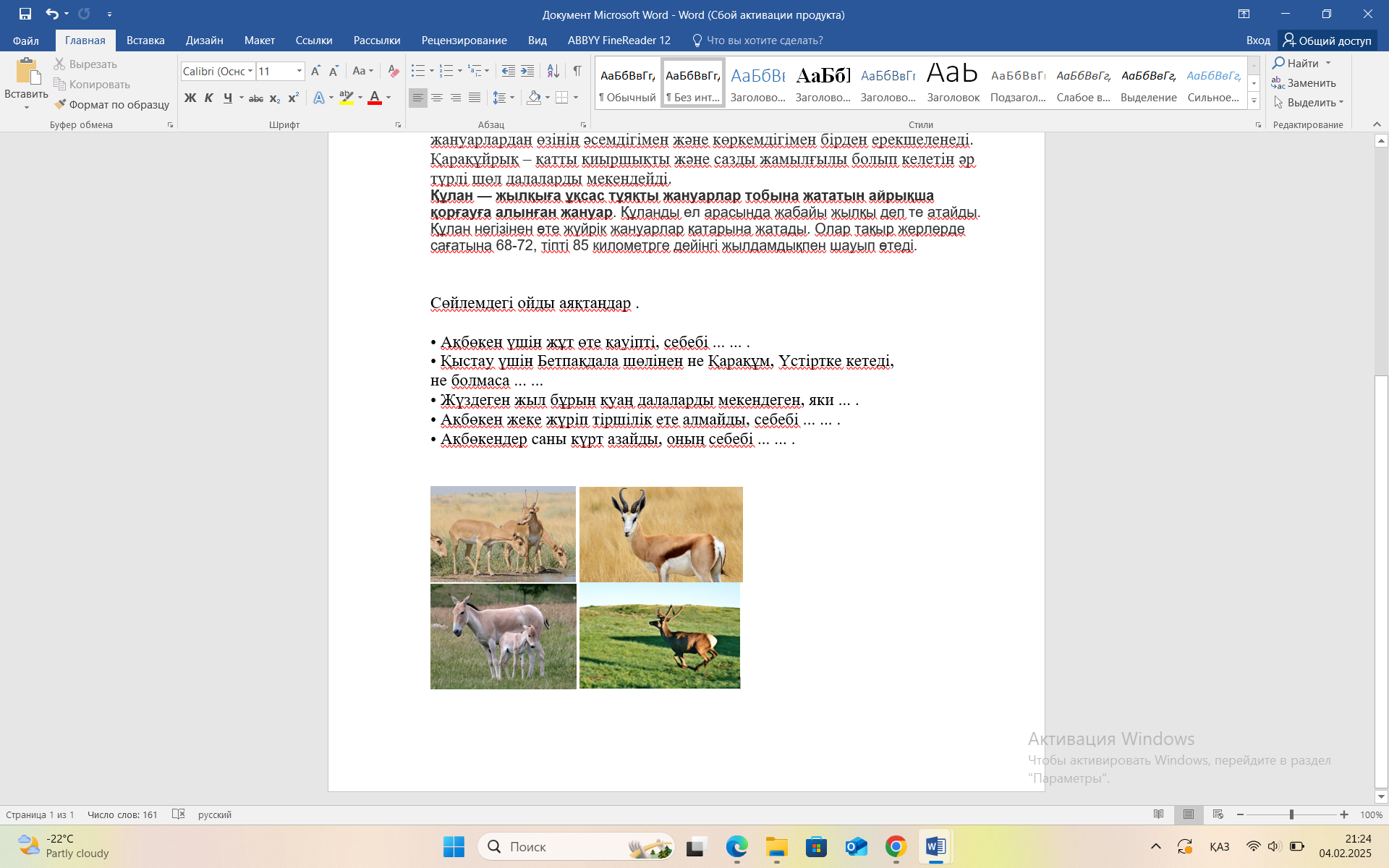1389x868 pixels.
Task: Expand the font size dropdown
Action: pos(299,71)
